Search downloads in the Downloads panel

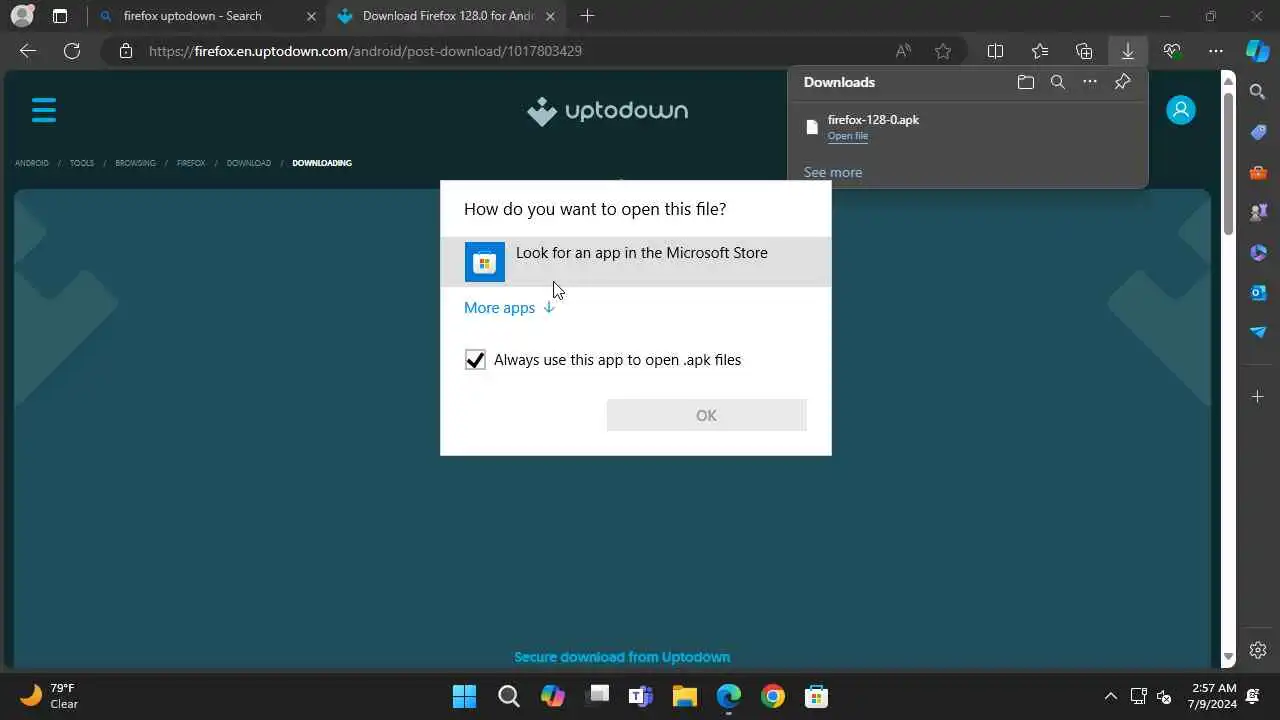pos(1058,82)
